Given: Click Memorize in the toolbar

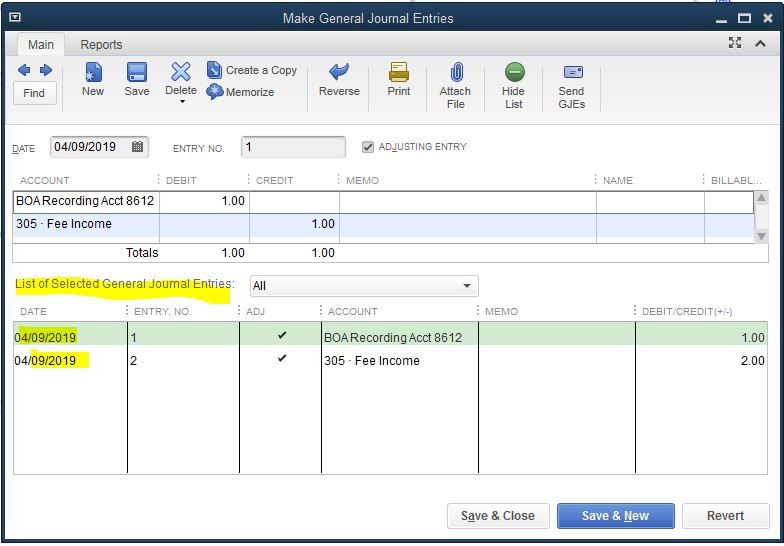Looking at the screenshot, I should [x=240, y=92].
